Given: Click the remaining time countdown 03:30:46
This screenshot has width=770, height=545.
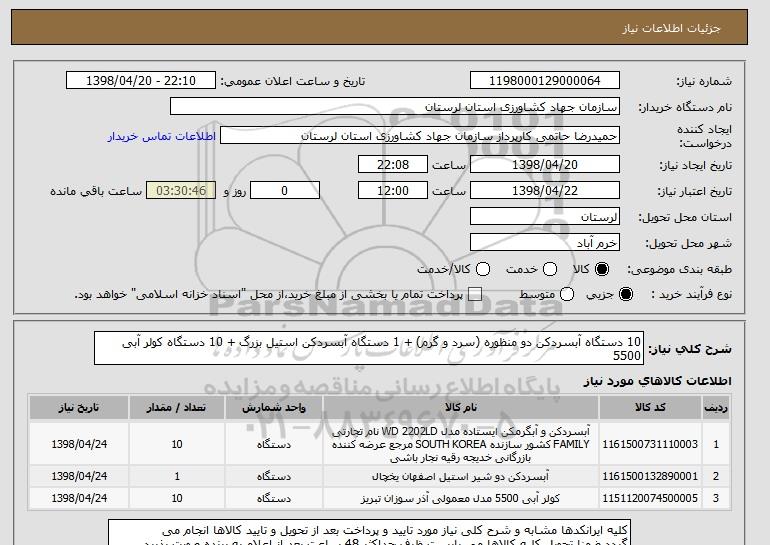Looking at the screenshot, I should coord(181,191).
